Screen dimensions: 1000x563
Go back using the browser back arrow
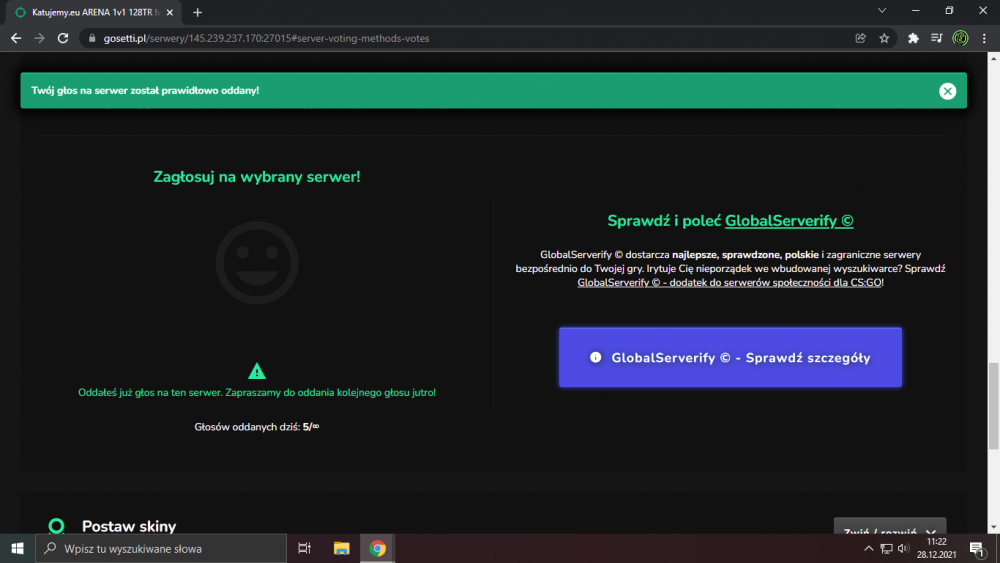point(16,38)
